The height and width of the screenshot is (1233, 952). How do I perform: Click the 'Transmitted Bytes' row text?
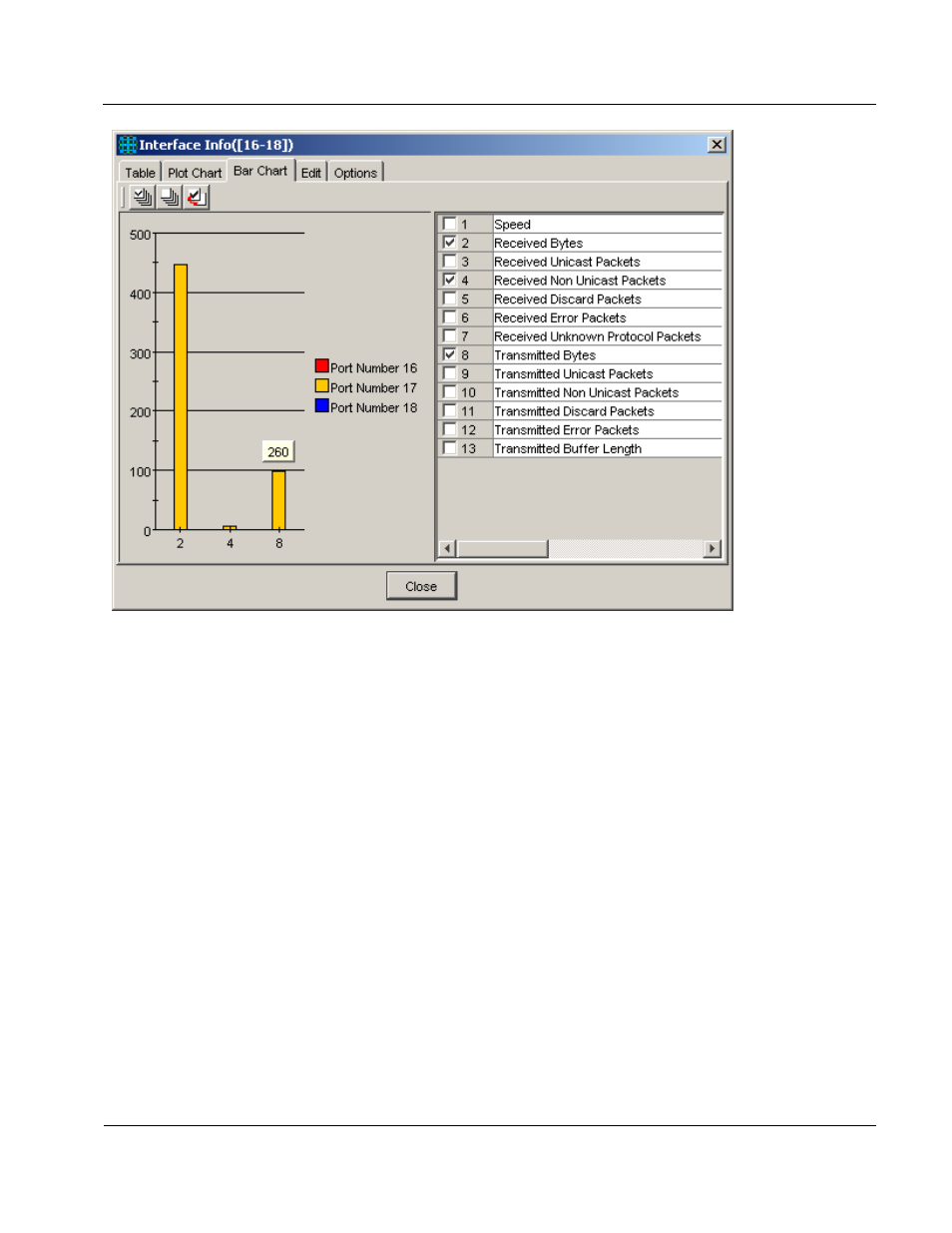545,355
